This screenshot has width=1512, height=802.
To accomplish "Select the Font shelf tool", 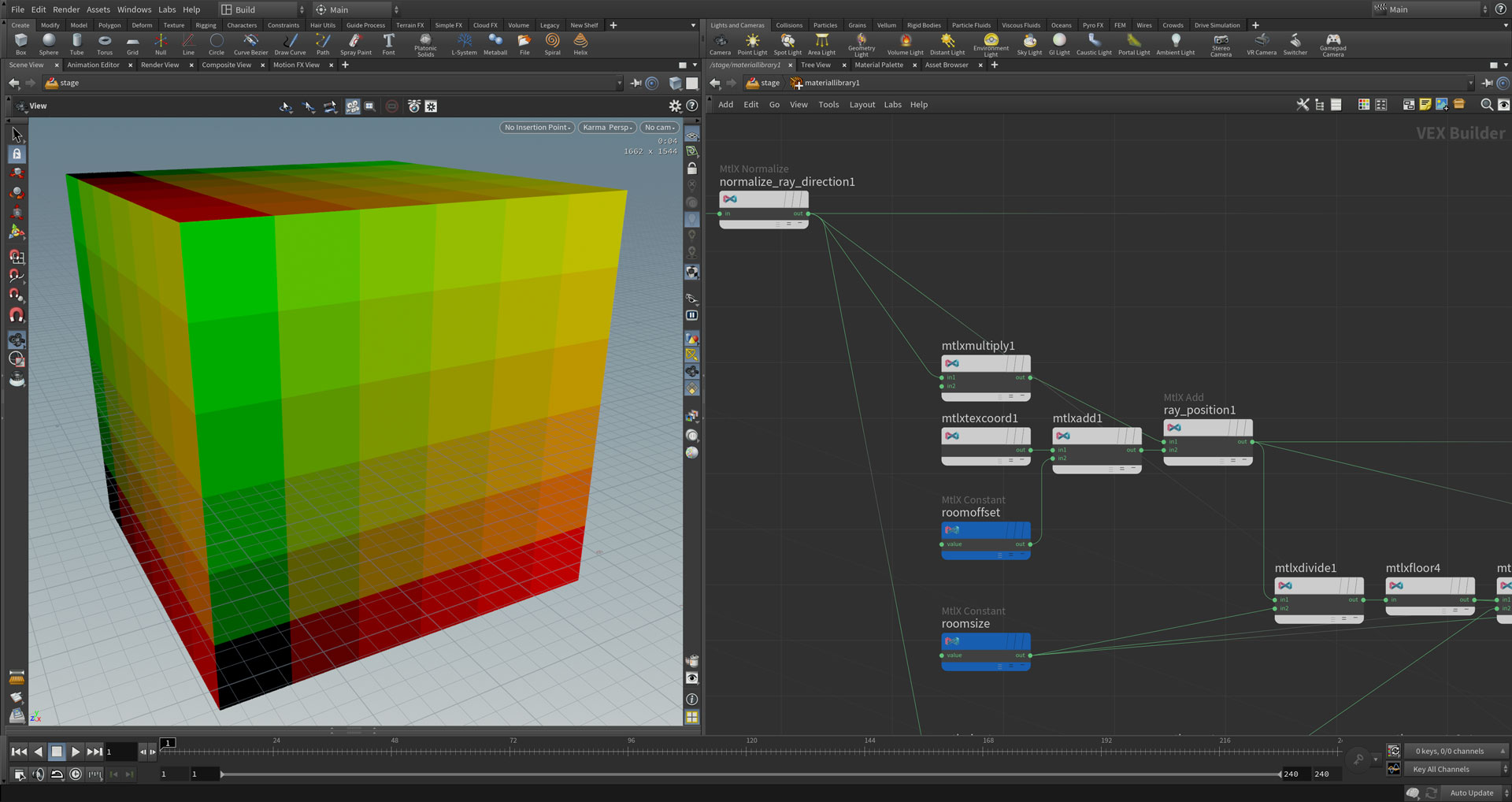I will 388,44.
